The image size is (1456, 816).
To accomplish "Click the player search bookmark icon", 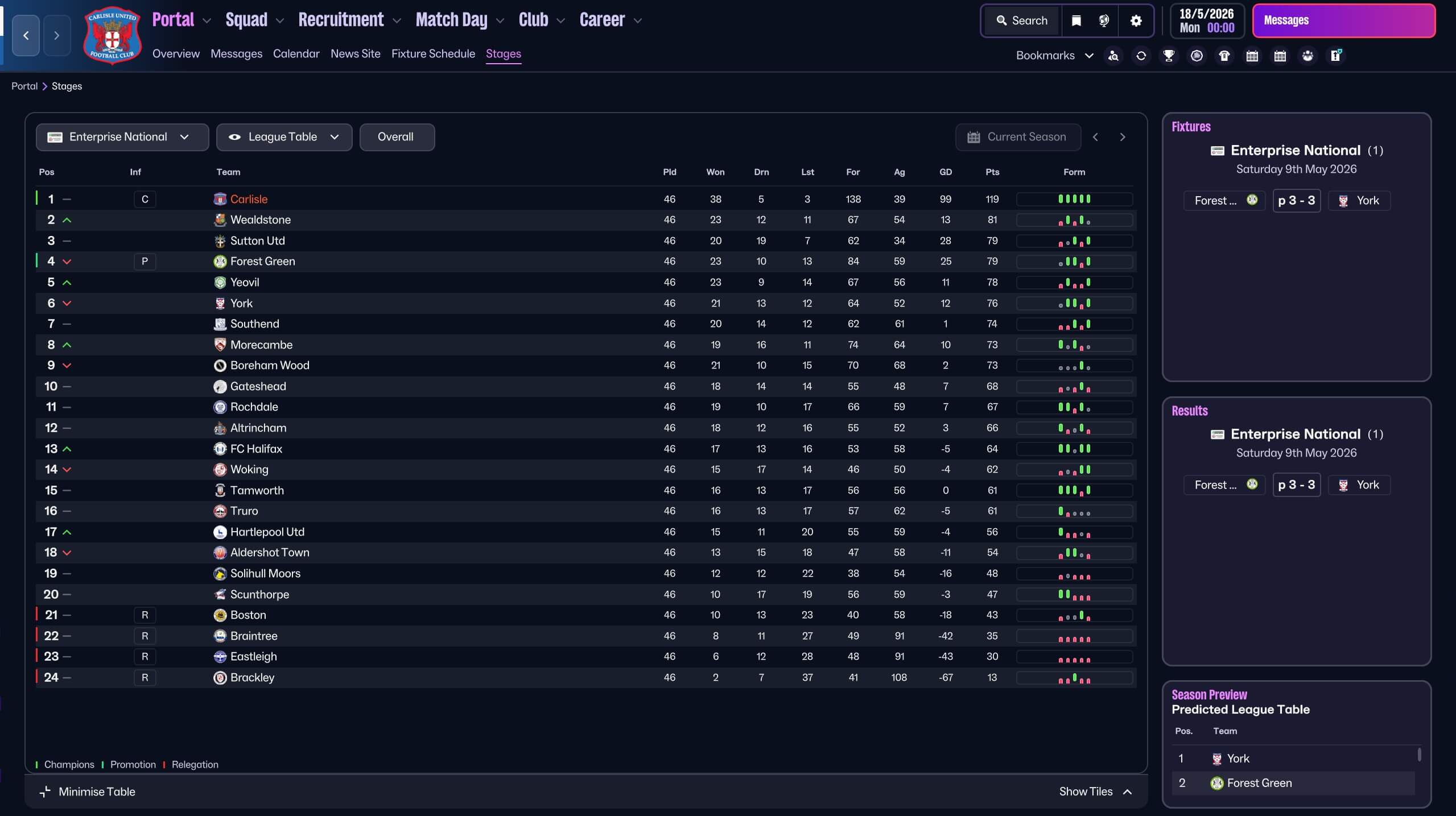I will 1113,56.
